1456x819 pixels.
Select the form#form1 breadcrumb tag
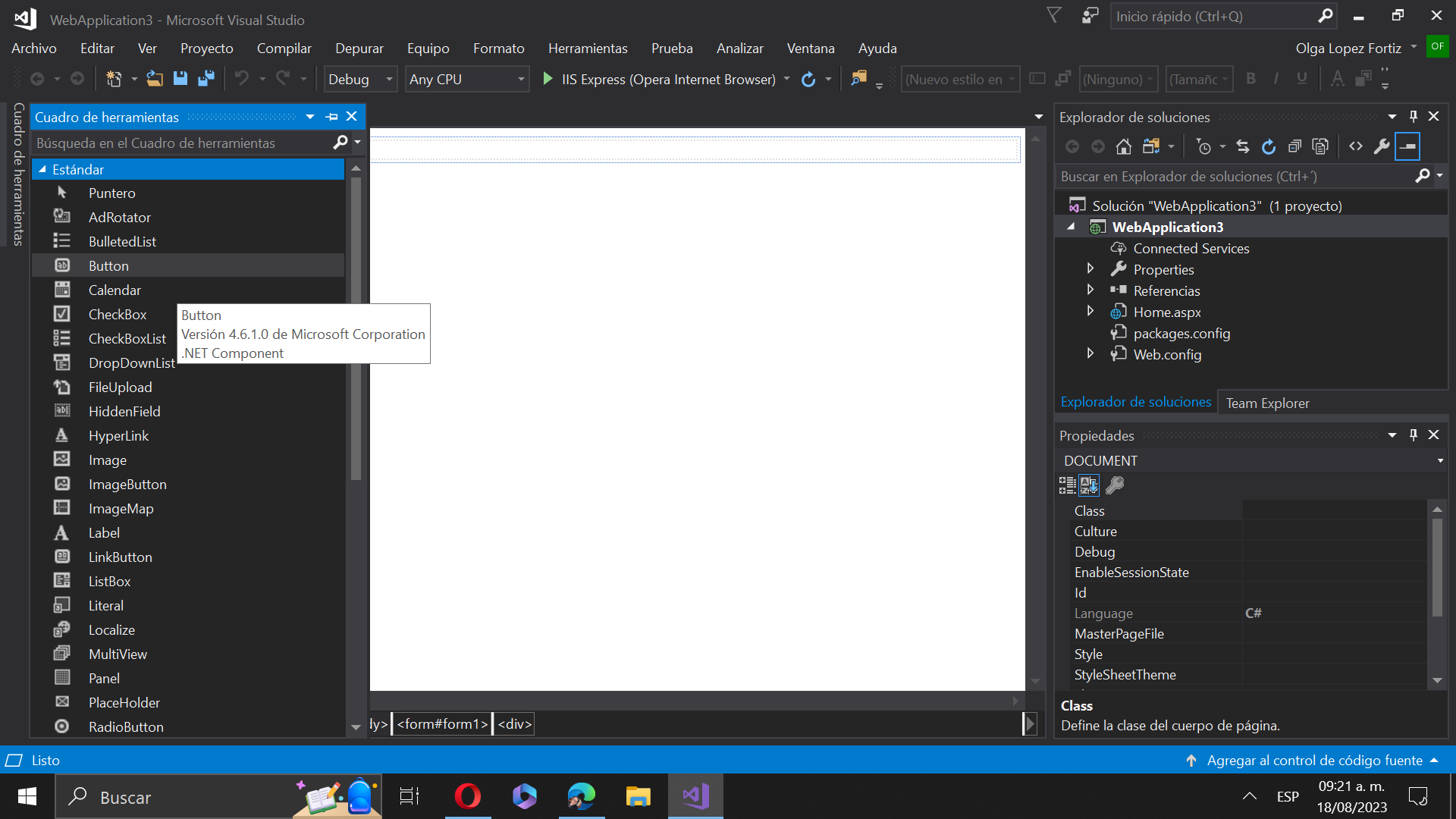pyautogui.click(x=442, y=724)
